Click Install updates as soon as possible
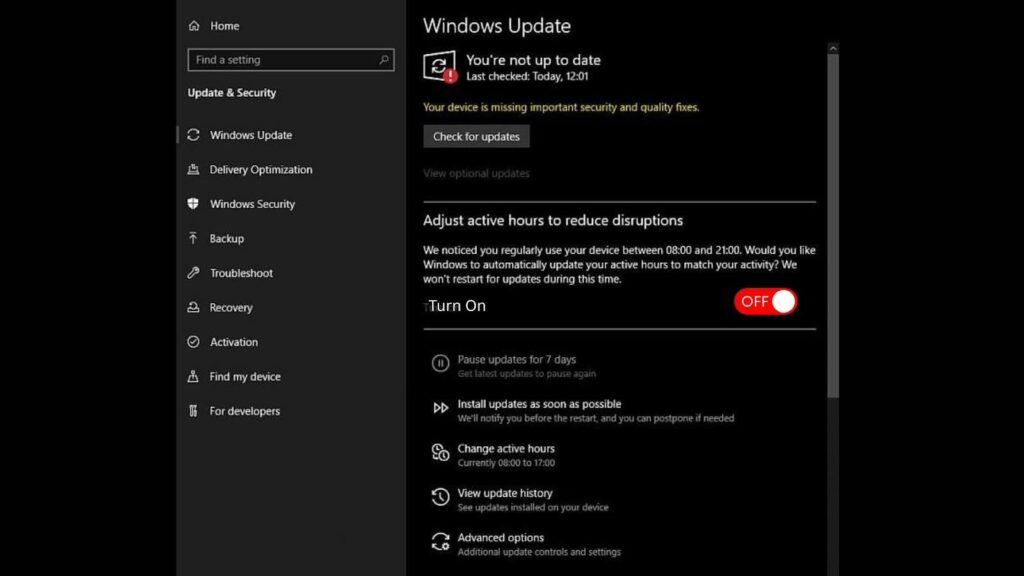Image resolution: width=1024 pixels, height=576 pixels. [539, 404]
